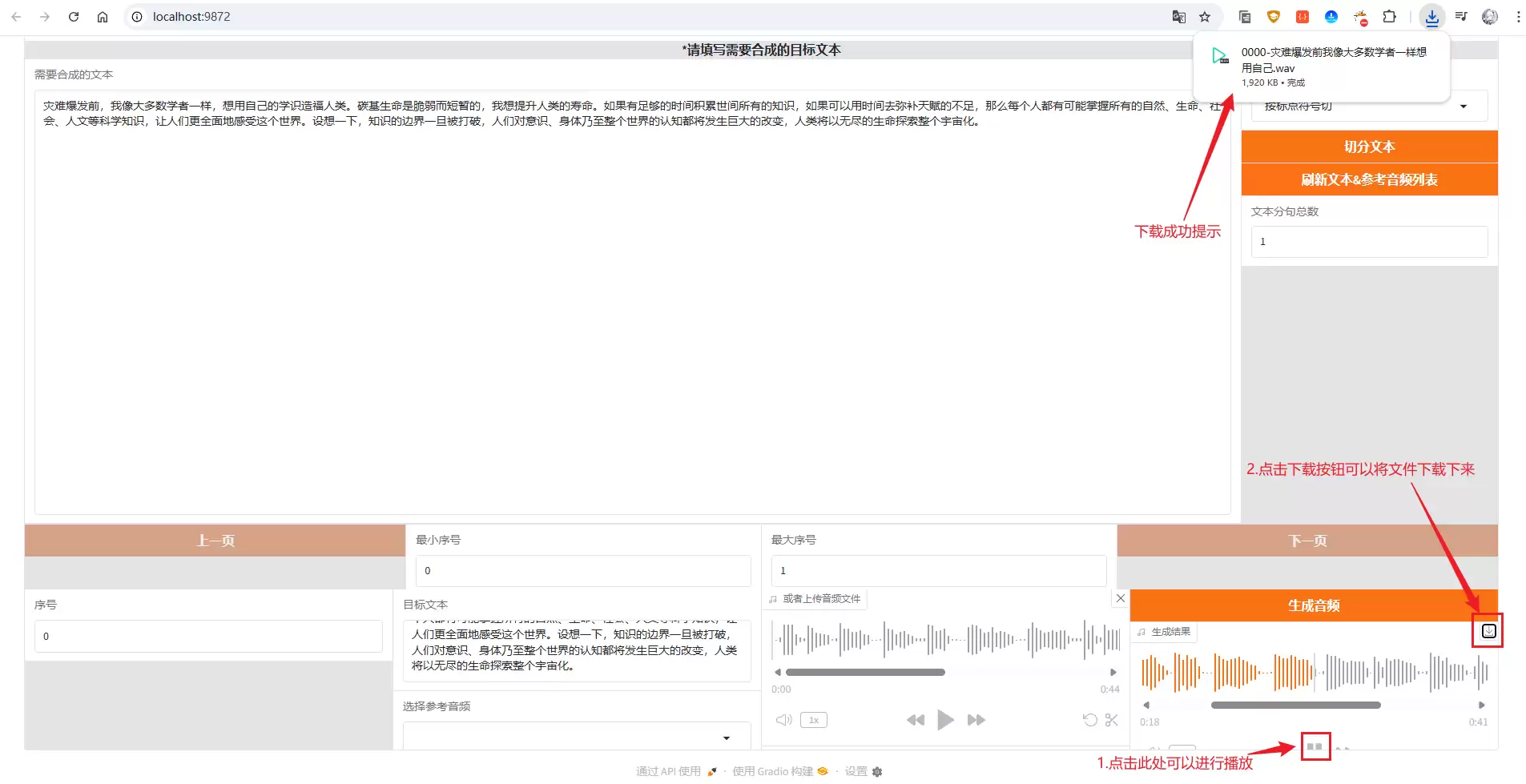This screenshot has height=784, width=1526.
Task: Click the 切分文本 button
Action: pyautogui.click(x=1369, y=147)
